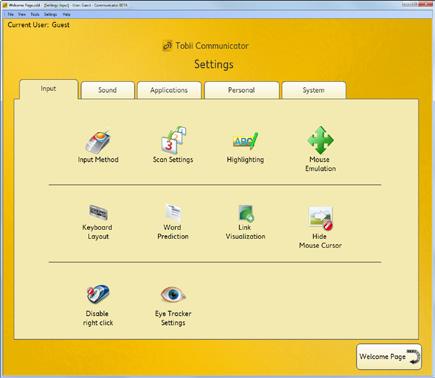
Task: Open the File menu
Action: click(x=11, y=15)
